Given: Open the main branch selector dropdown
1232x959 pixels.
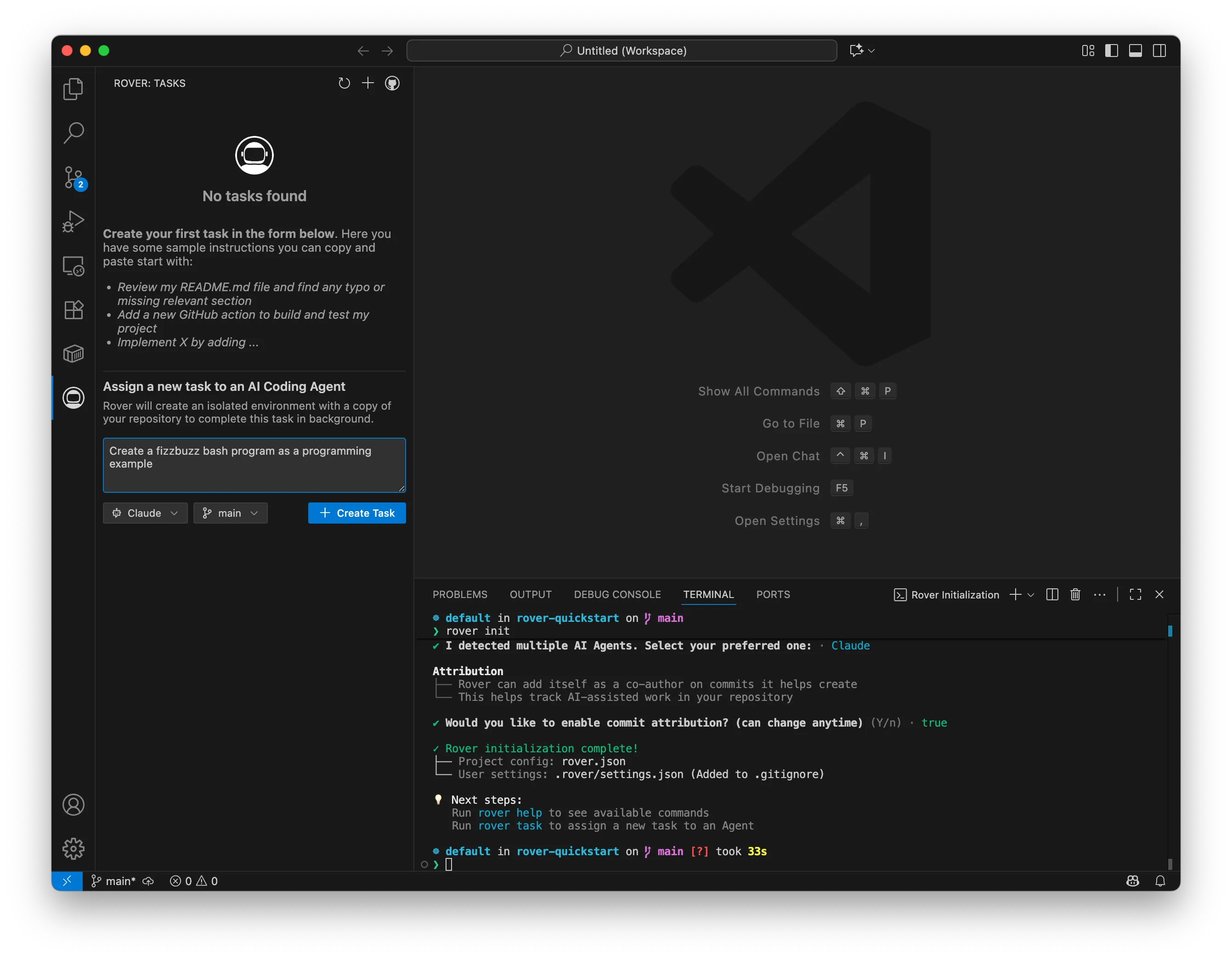Looking at the screenshot, I should (230, 513).
